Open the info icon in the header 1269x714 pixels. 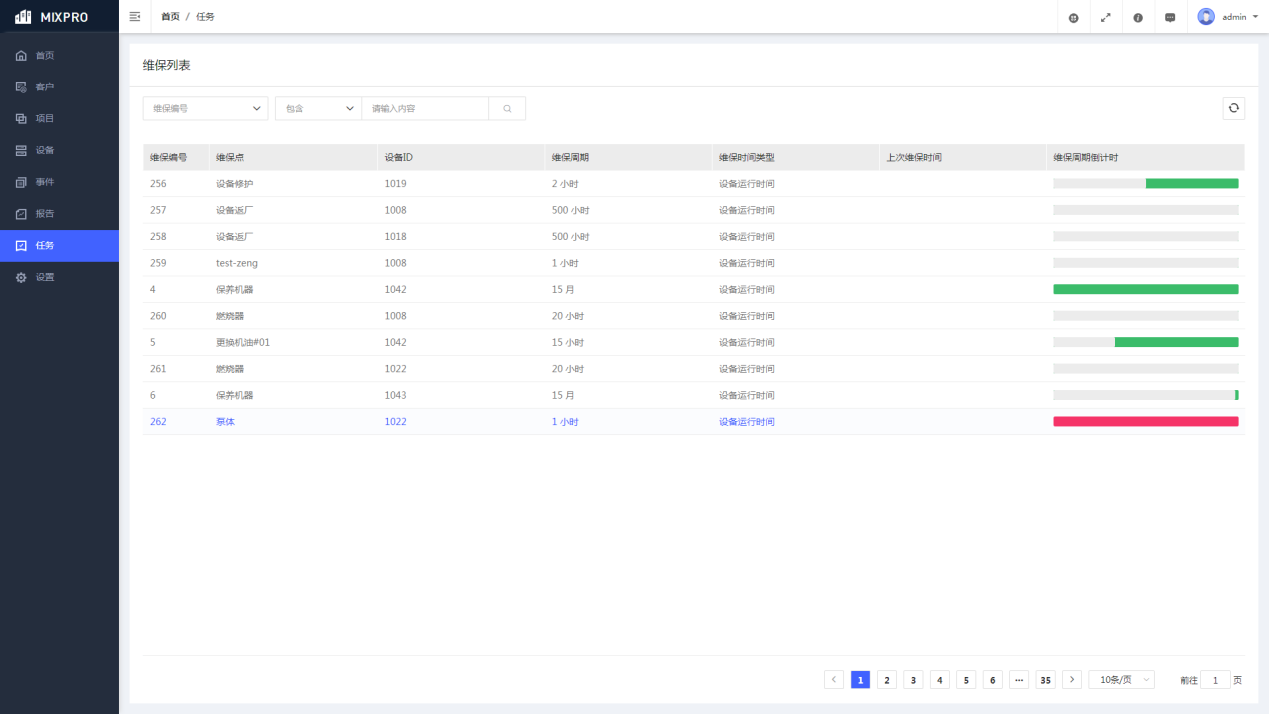tap(1137, 17)
